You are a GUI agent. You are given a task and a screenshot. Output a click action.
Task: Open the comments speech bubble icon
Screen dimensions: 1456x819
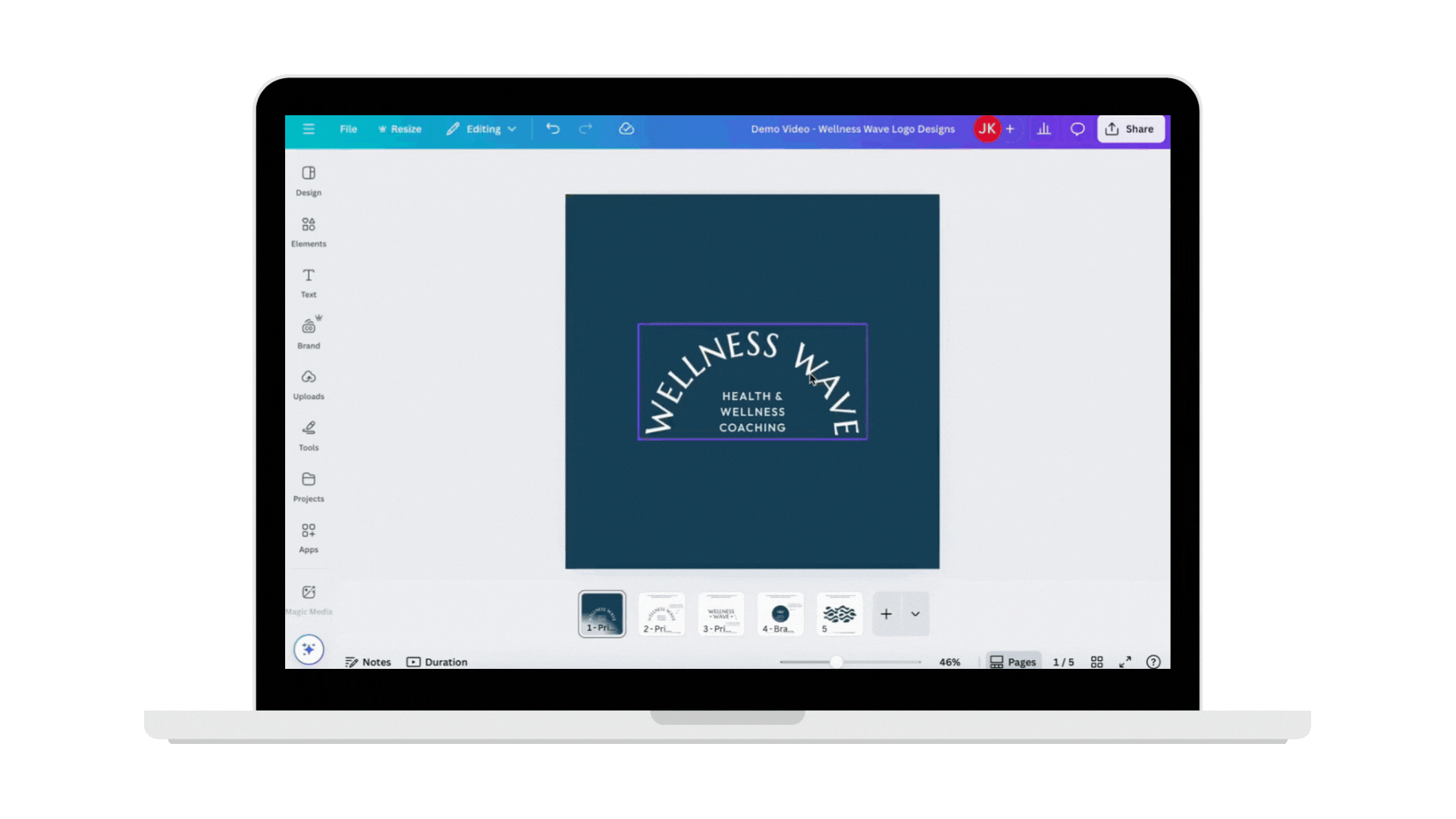click(1078, 129)
